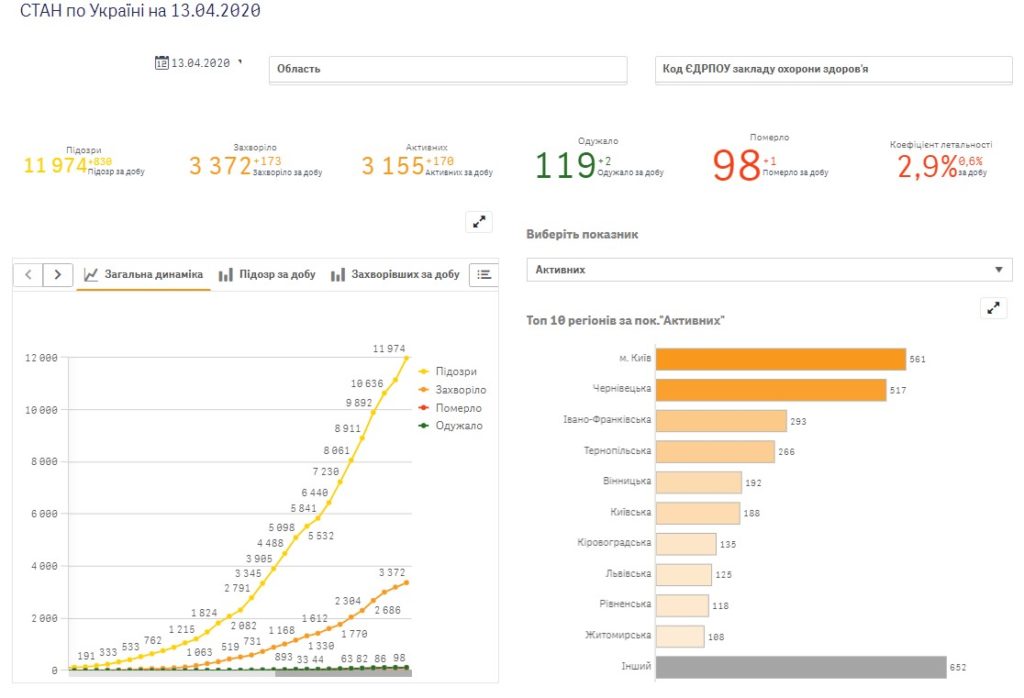Select the м. Київ bar
1024x698 pixels.
(780, 359)
